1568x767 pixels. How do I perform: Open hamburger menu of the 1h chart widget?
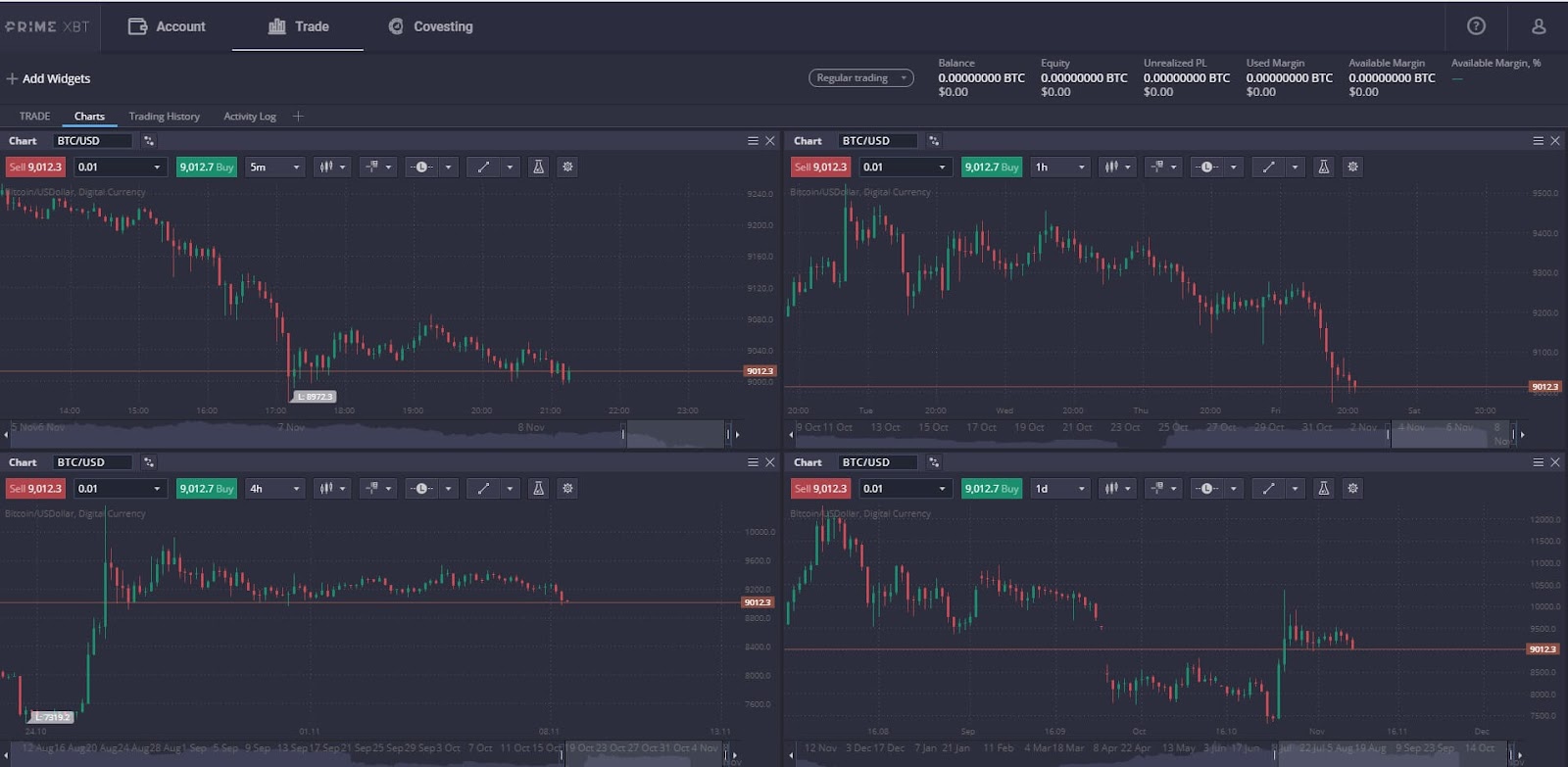coord(1539,141)
